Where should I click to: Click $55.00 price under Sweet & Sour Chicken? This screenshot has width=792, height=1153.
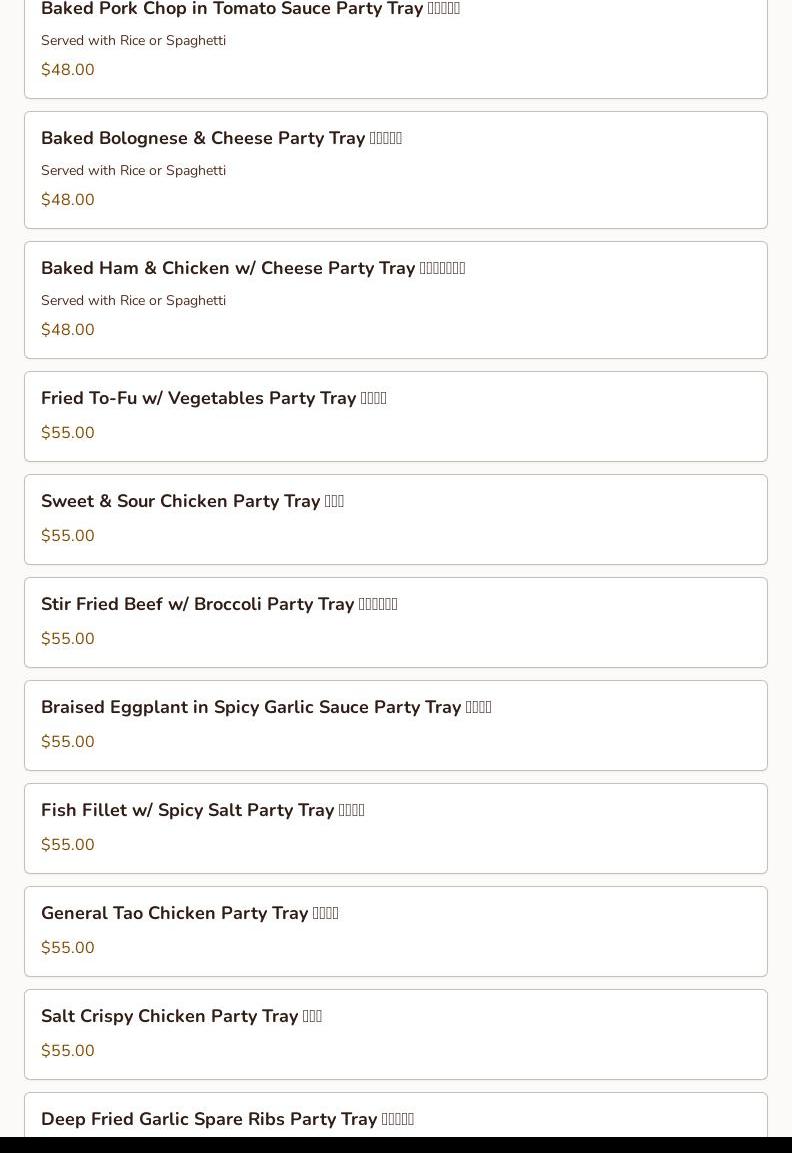coord(68,536)
